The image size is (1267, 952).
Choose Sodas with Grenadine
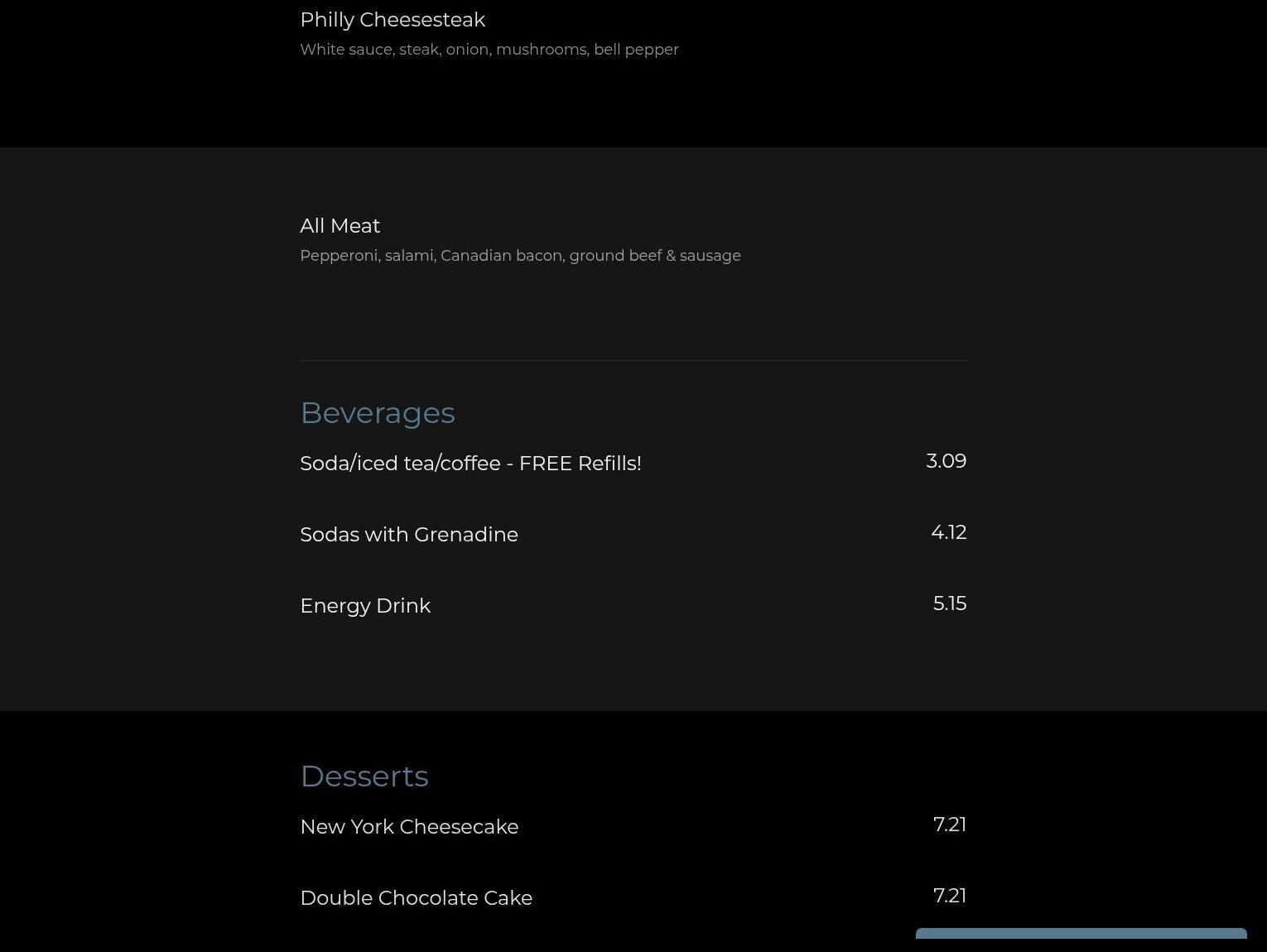pyautogui.click(x=408, y=535)
